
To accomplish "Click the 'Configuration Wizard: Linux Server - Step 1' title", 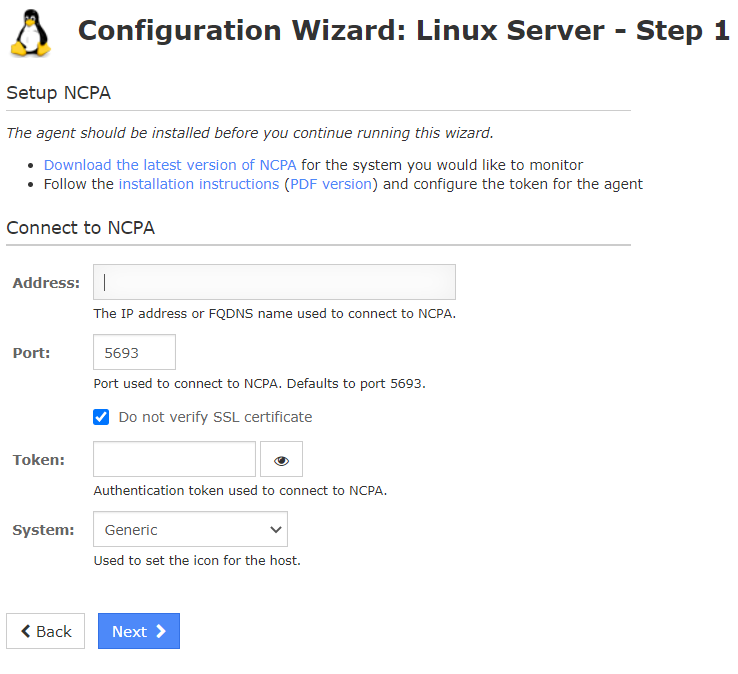I will [403, 31].
